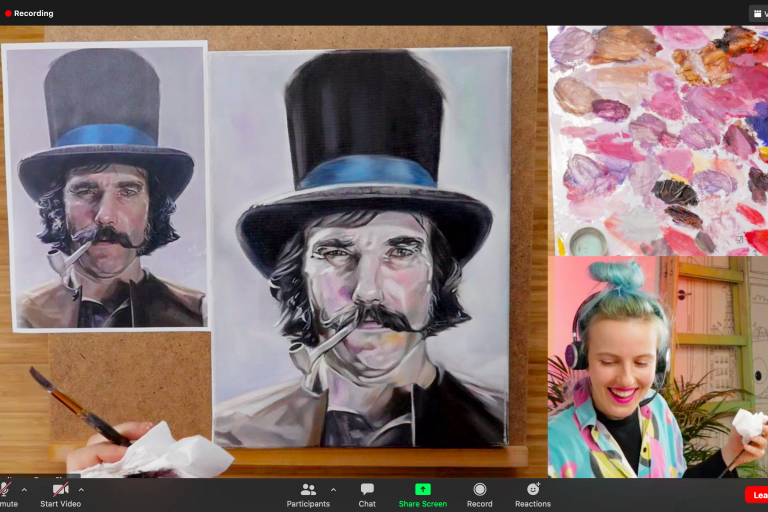Open the Reactions menu
Screen dimensions: 768x512
click(533, 495)
